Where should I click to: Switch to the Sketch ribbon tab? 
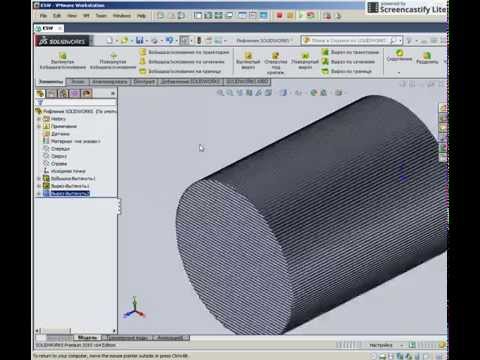(78, 82)
